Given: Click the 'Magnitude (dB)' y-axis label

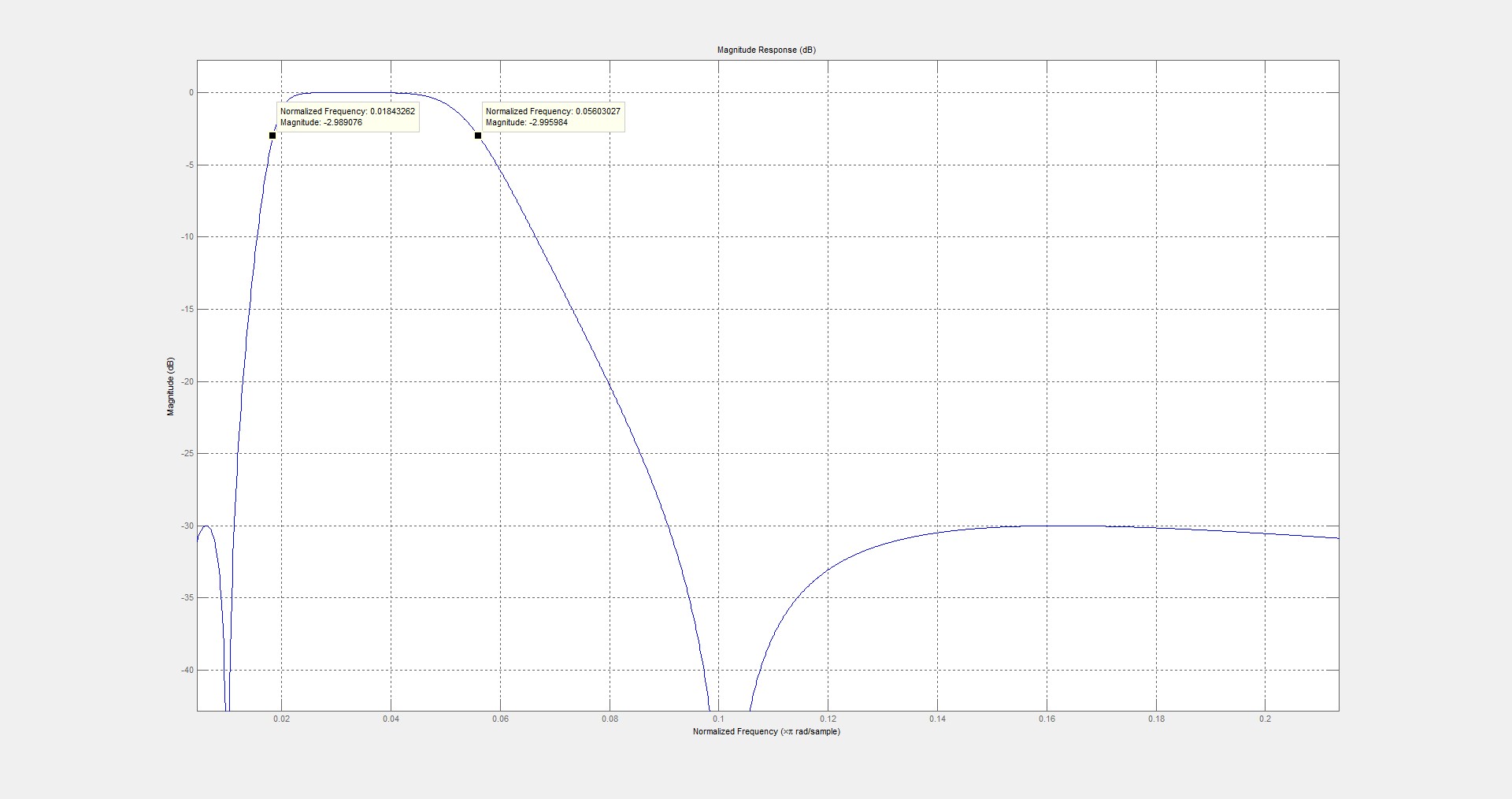Looking at the screenshot, I should (170, 386).
